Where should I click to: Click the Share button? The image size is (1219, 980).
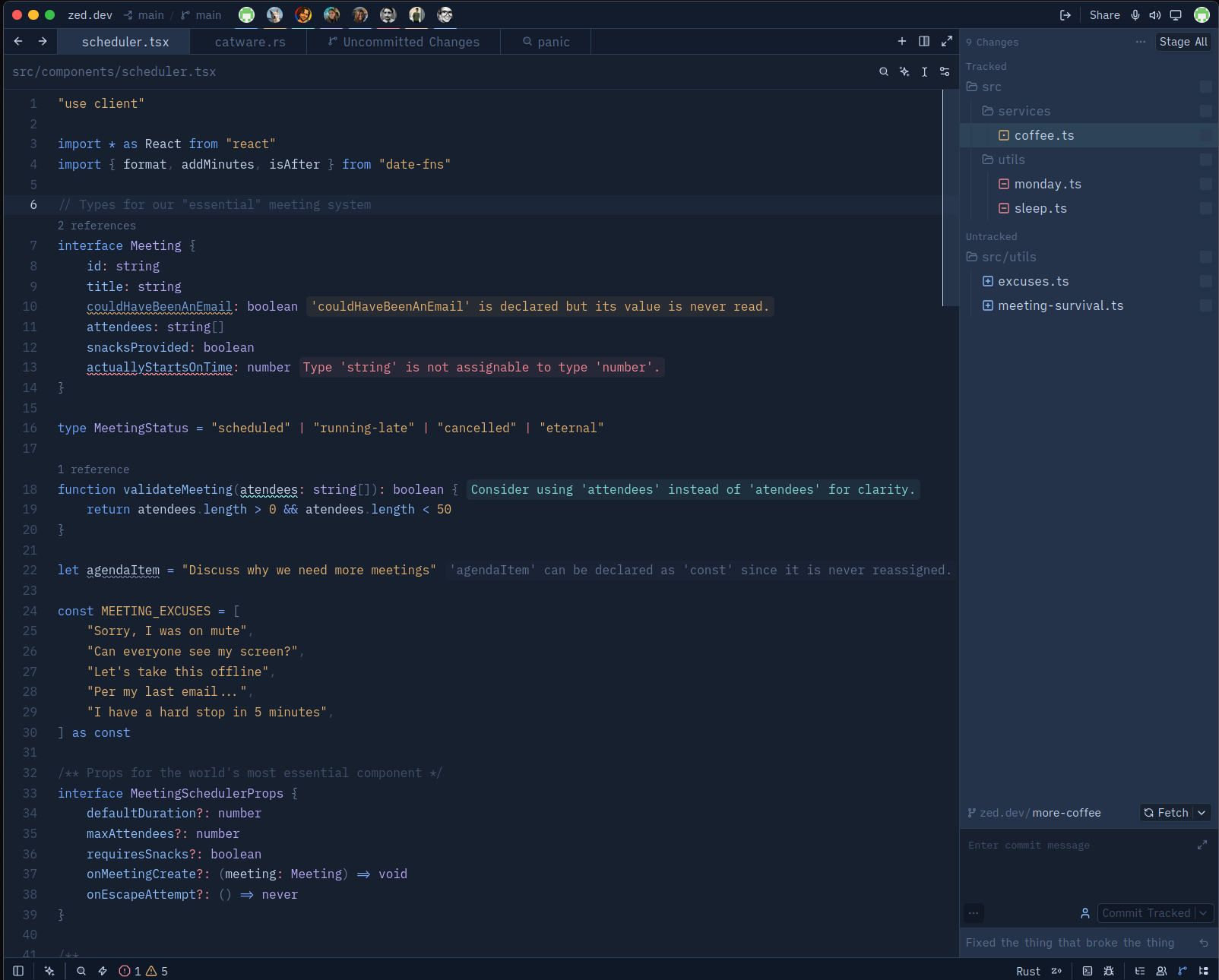[1104, 15]
